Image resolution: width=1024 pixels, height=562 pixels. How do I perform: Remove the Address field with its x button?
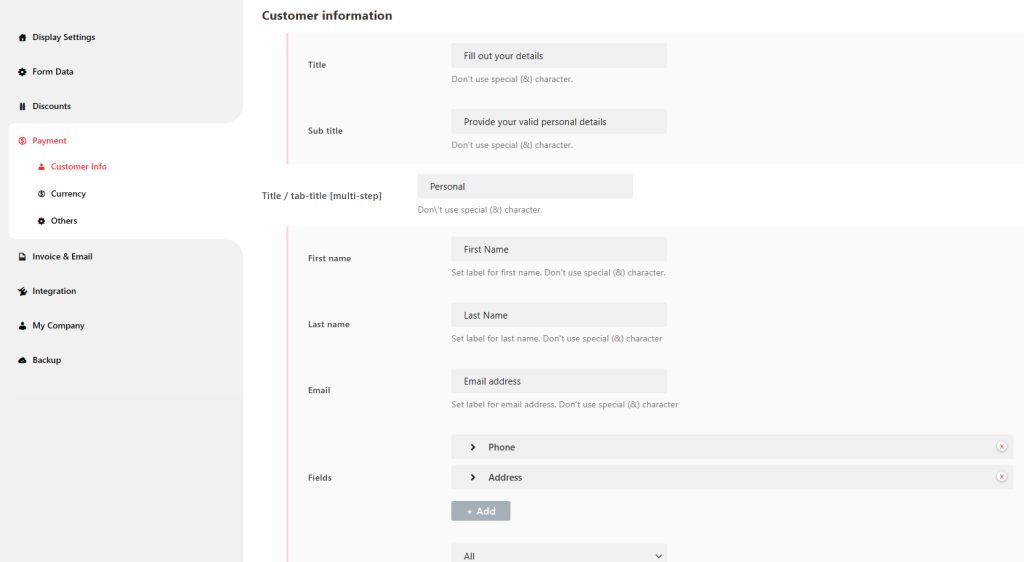(1001, 477)
